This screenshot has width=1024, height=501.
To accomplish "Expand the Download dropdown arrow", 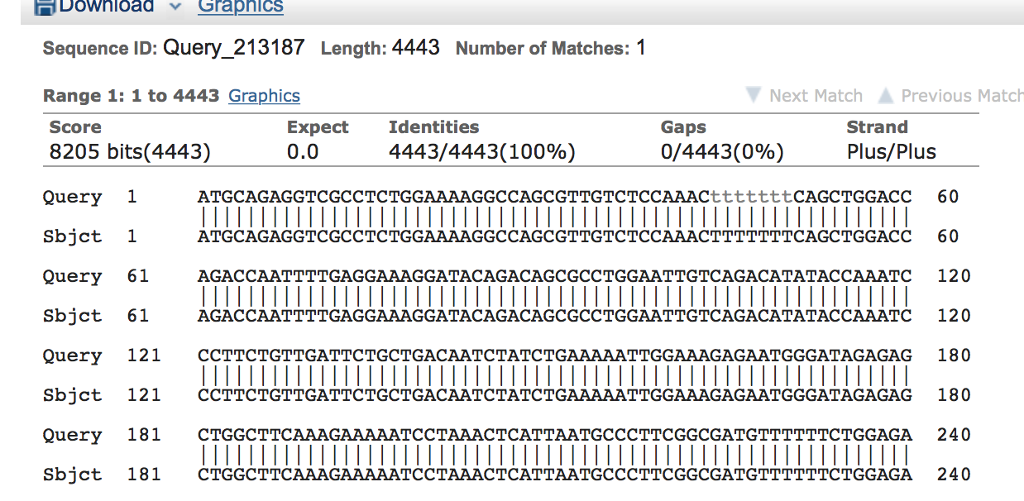I will coord(176,7).
